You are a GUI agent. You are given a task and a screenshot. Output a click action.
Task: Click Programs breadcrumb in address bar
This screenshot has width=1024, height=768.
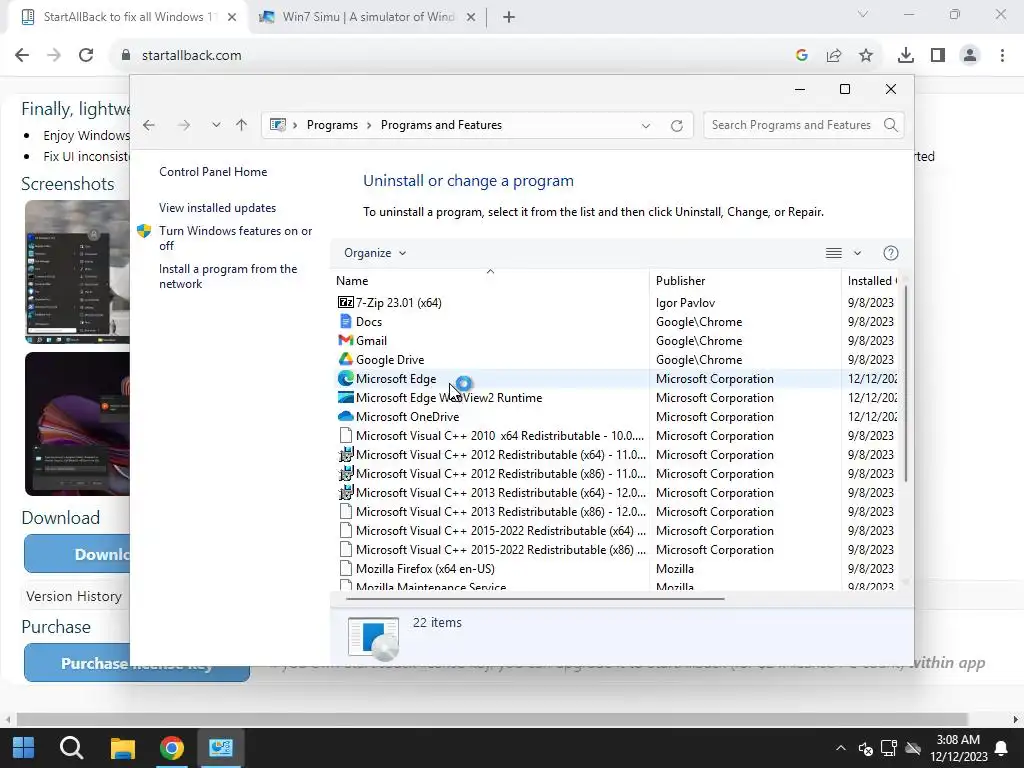(332, 125)
